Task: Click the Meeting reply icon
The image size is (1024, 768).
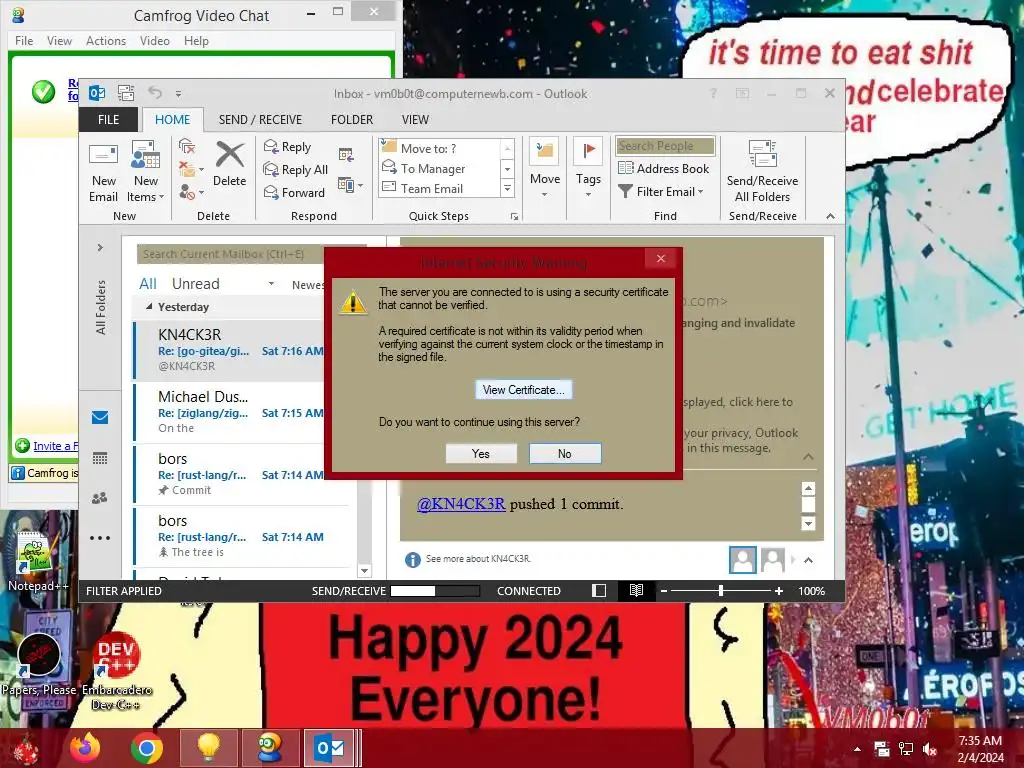Action: (346, 155)
